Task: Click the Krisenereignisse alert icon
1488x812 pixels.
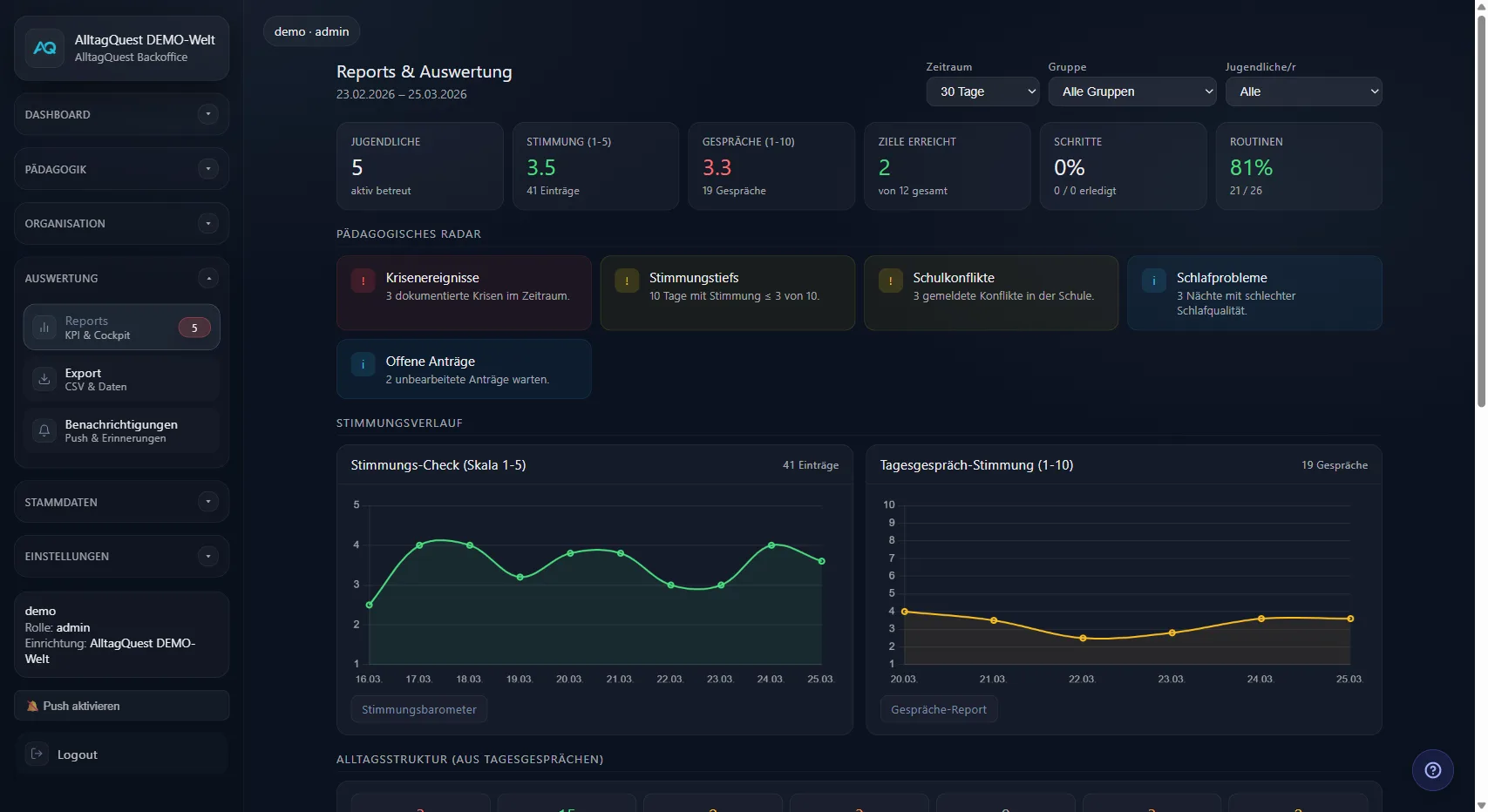Action: (363, 281)
